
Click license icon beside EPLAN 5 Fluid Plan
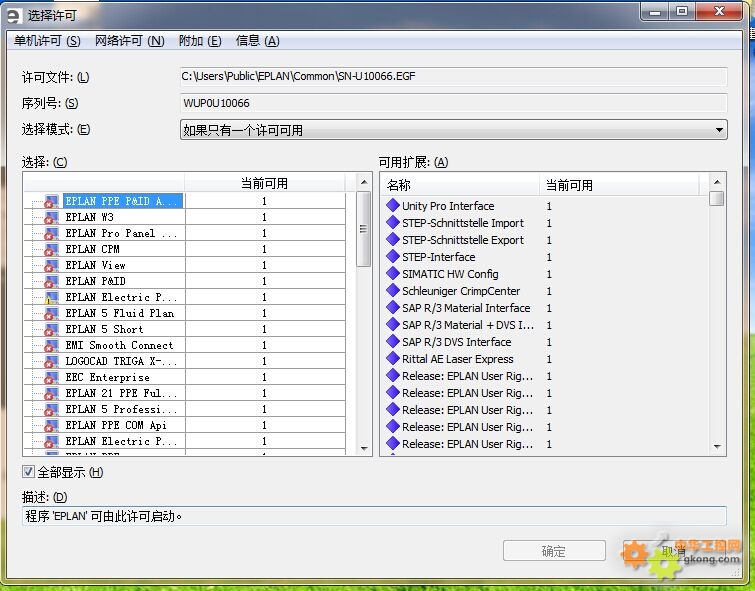(51, 313)
